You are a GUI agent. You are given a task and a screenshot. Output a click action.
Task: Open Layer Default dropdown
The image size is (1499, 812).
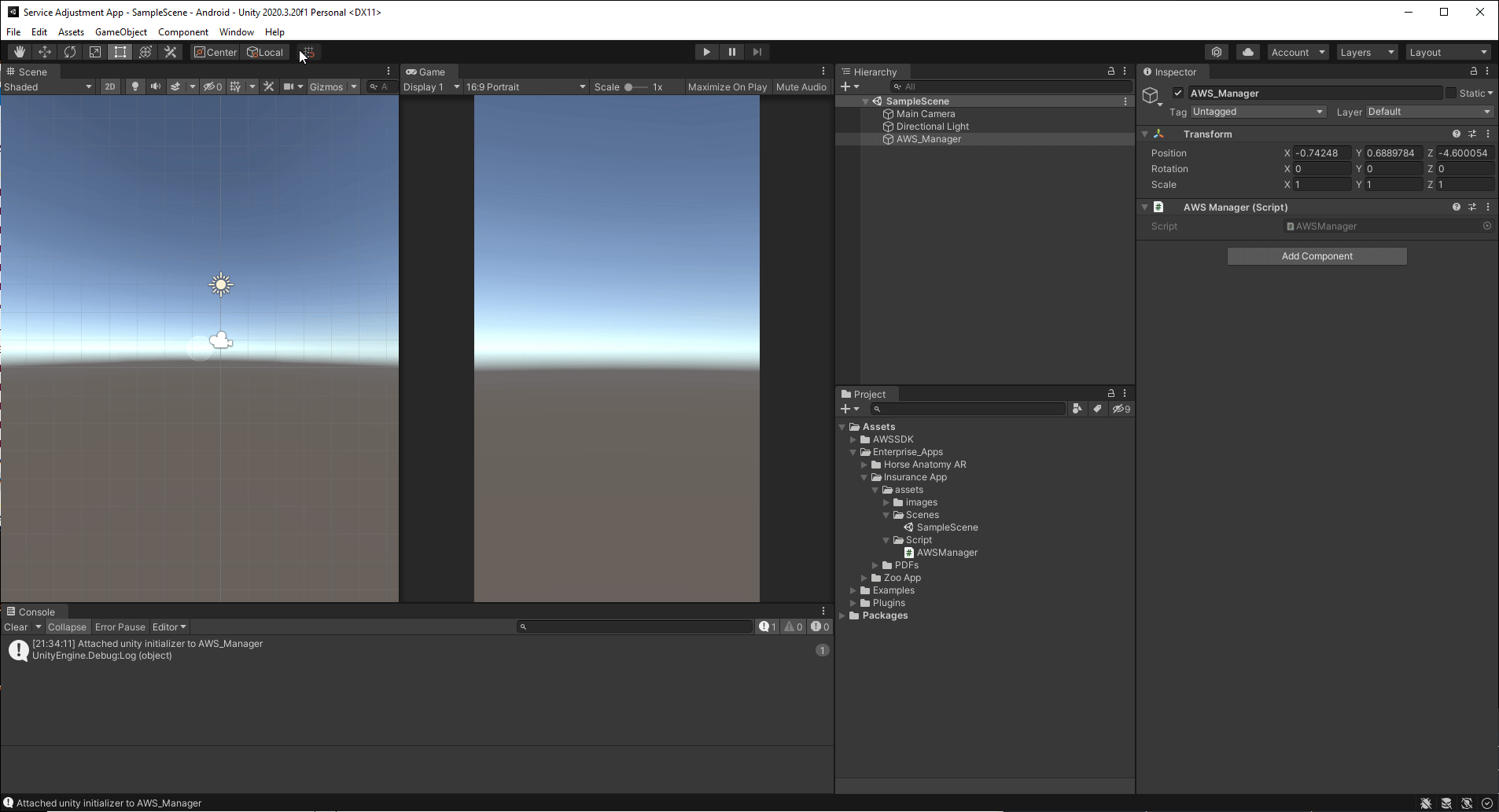pyautogui.click(x=1430, y=112)
